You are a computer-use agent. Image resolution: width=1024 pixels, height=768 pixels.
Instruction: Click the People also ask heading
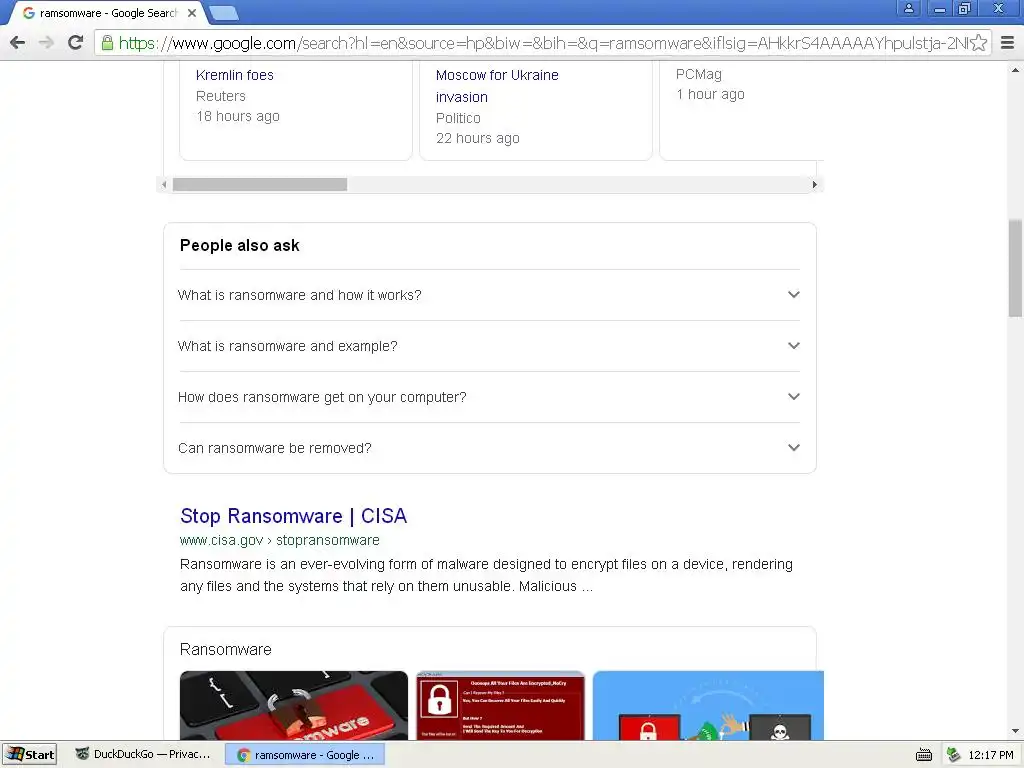pyautogui.click(x=240, y=246)
